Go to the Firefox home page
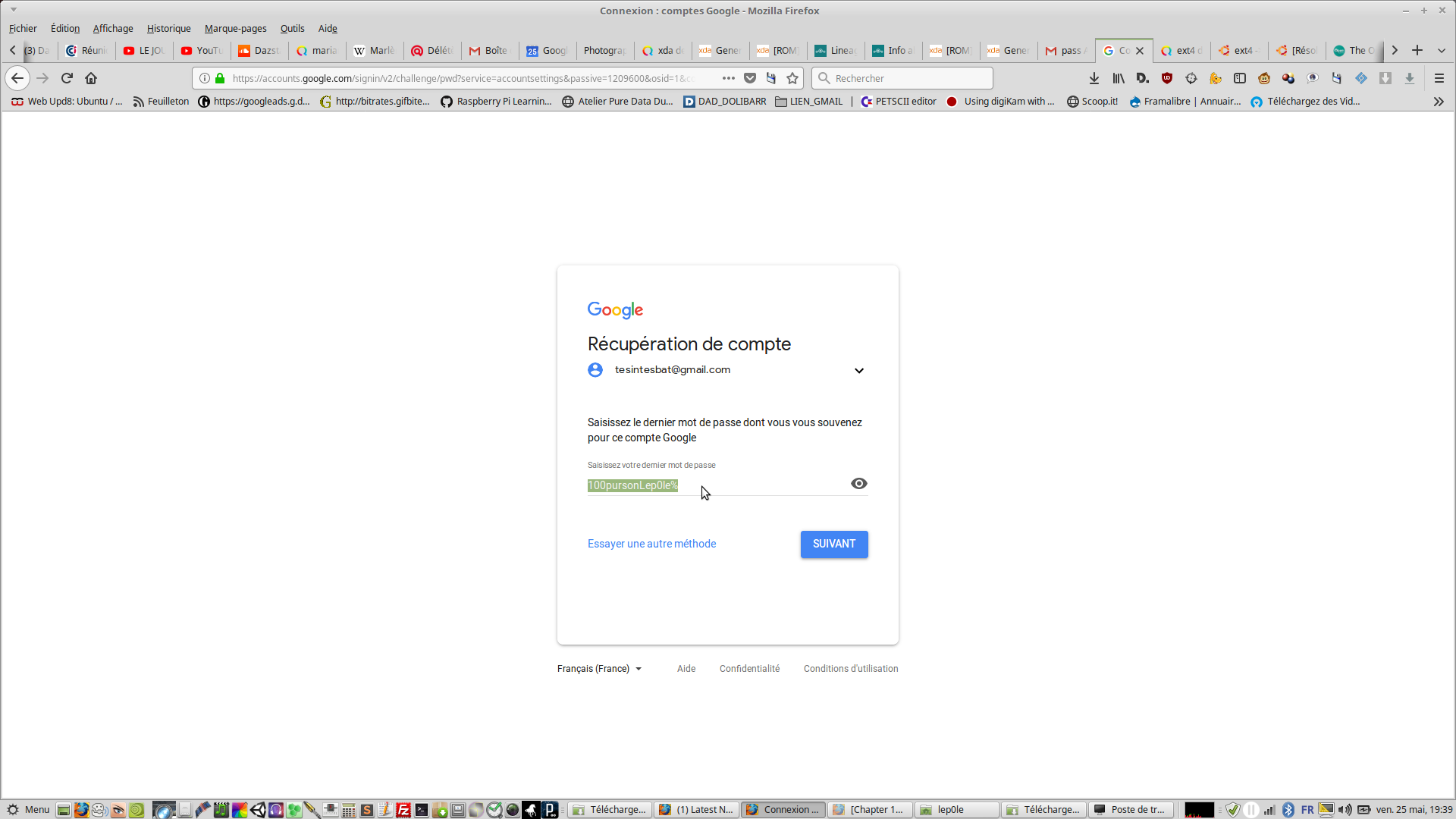 pos(91,78)
